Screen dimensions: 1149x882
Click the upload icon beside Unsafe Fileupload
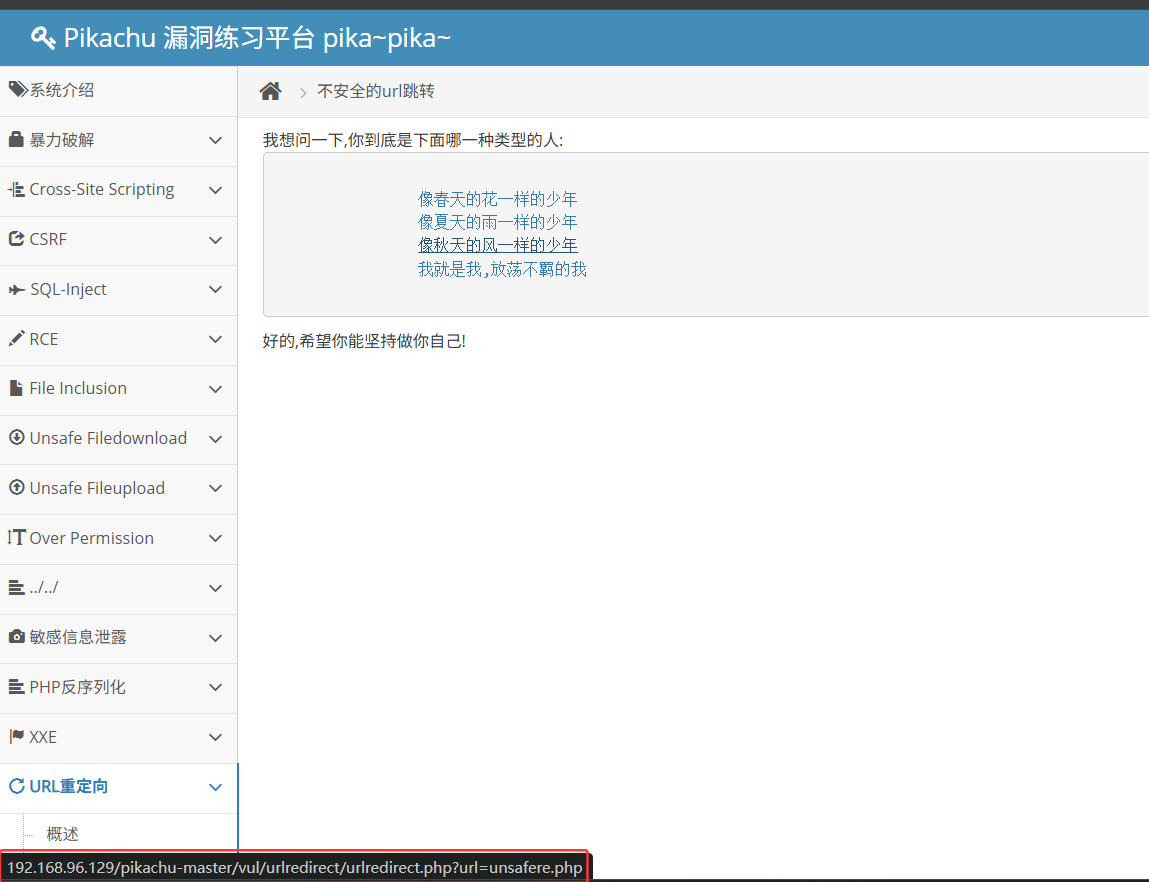pos(16,487)
